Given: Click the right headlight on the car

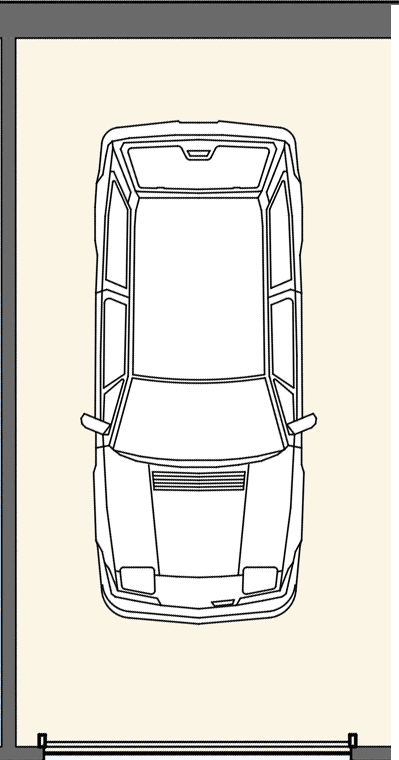Looking at the screenshot, I should click(260, 580).
